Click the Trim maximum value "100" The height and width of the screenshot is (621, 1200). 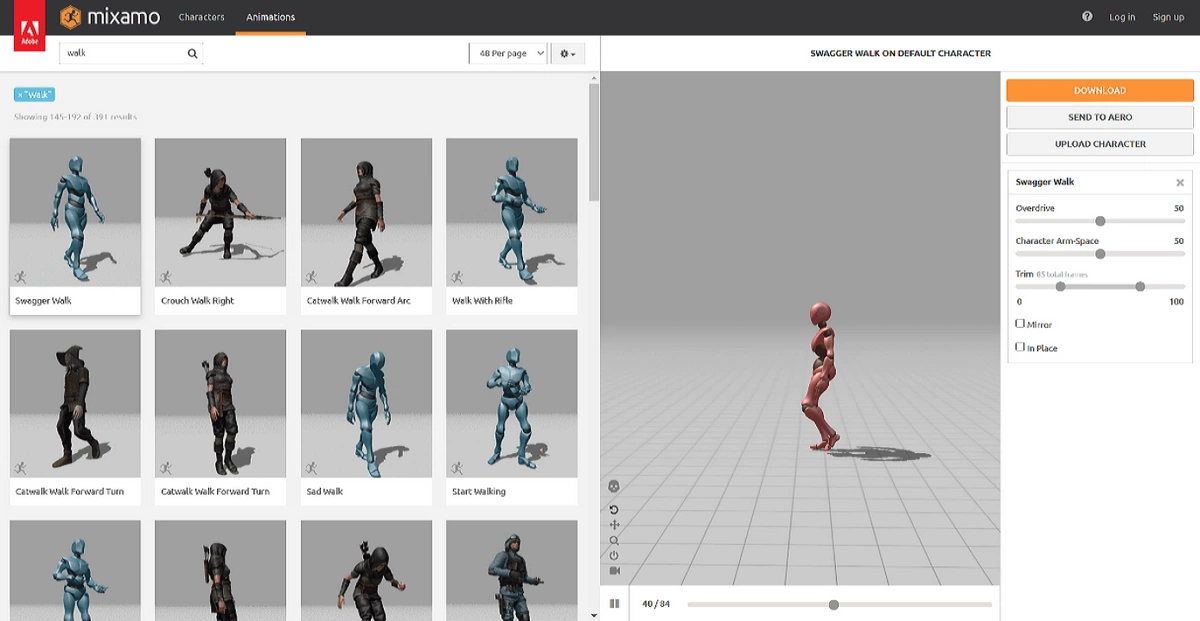coord(1176,301)
